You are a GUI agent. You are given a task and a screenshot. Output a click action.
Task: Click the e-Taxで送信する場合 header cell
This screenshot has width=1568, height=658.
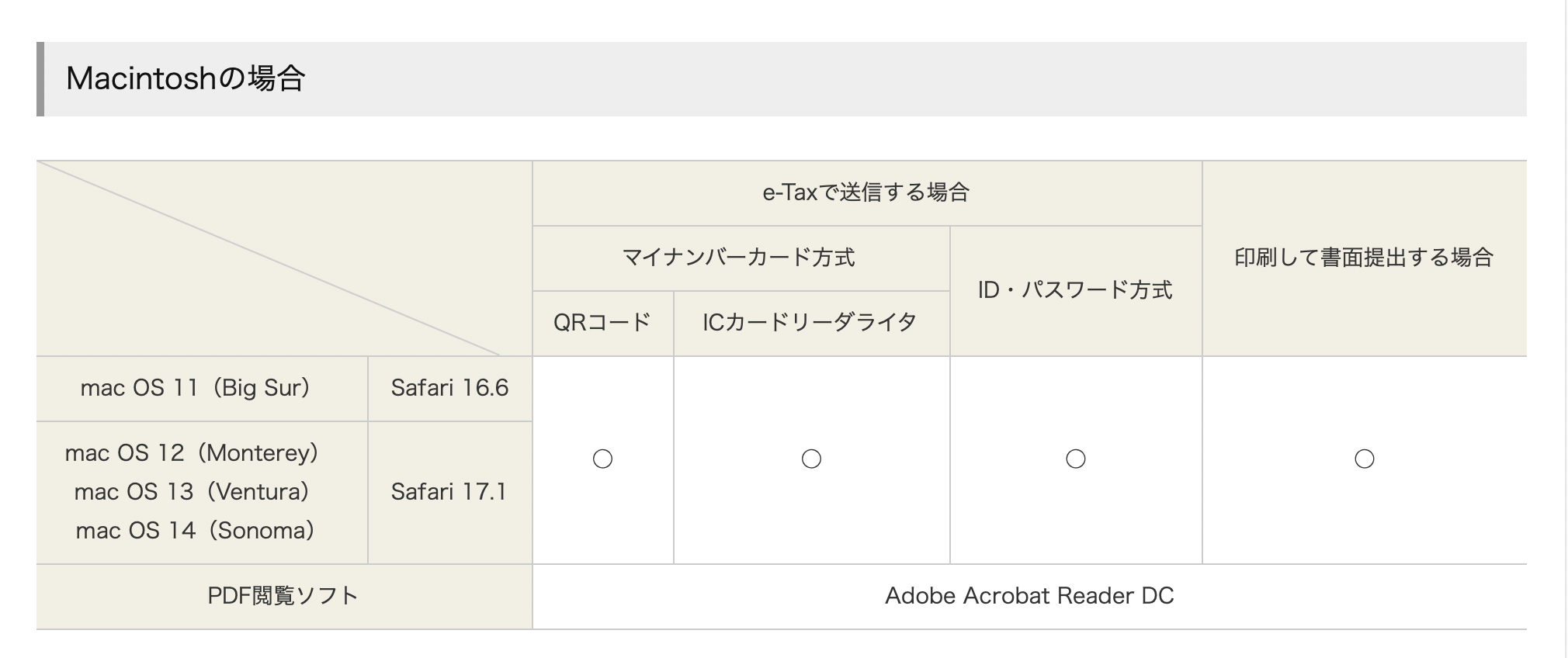coord(866,192)
